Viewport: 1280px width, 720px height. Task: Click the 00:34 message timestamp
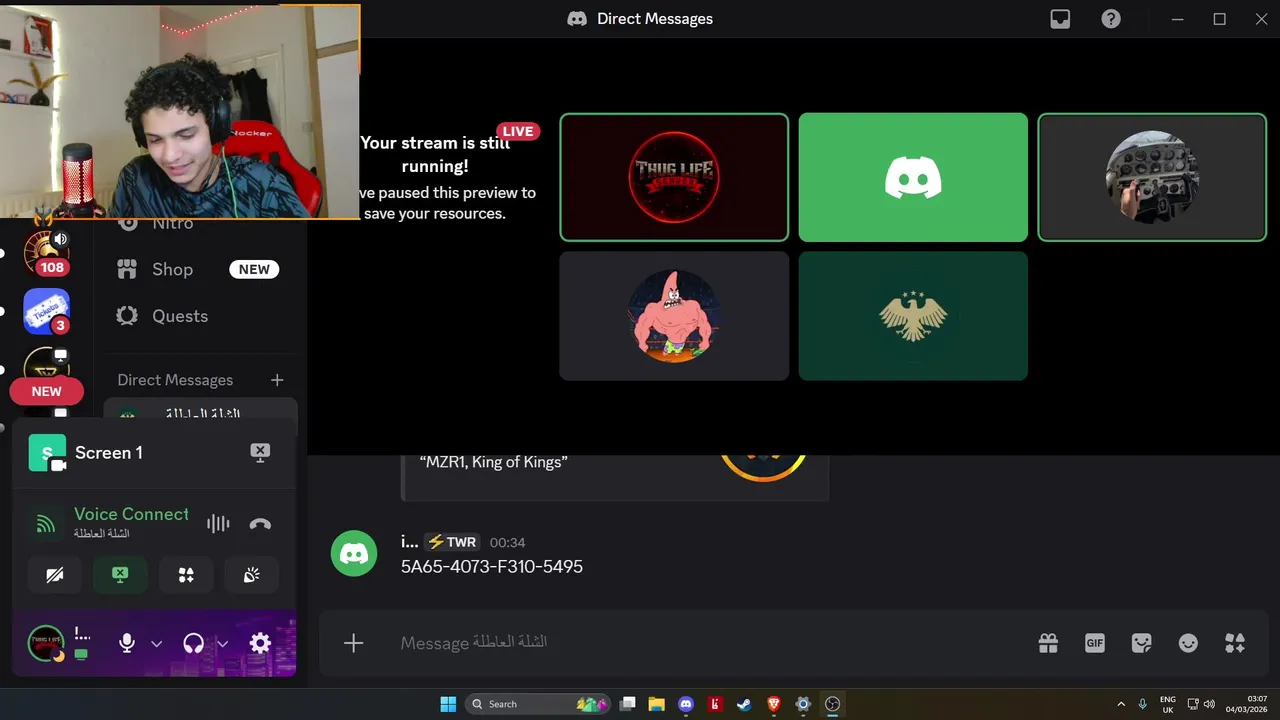(x=507, y=542)
